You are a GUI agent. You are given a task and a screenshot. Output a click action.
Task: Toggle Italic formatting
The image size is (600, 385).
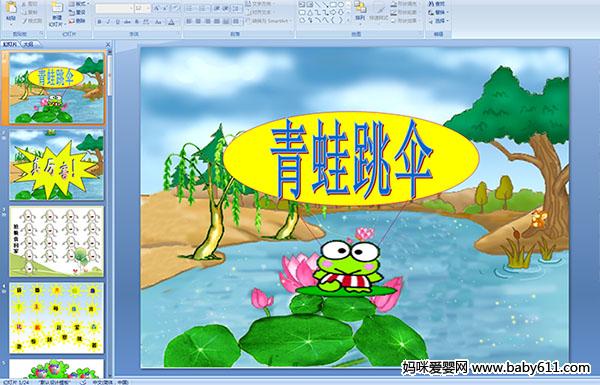click(x=108, y=22)
